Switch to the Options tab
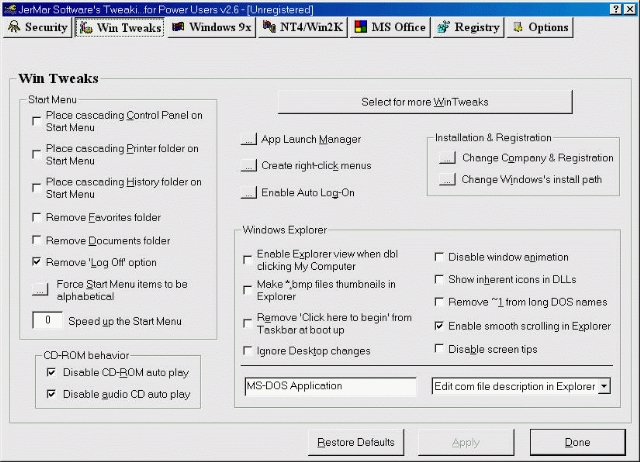 (x=540, y=27)
